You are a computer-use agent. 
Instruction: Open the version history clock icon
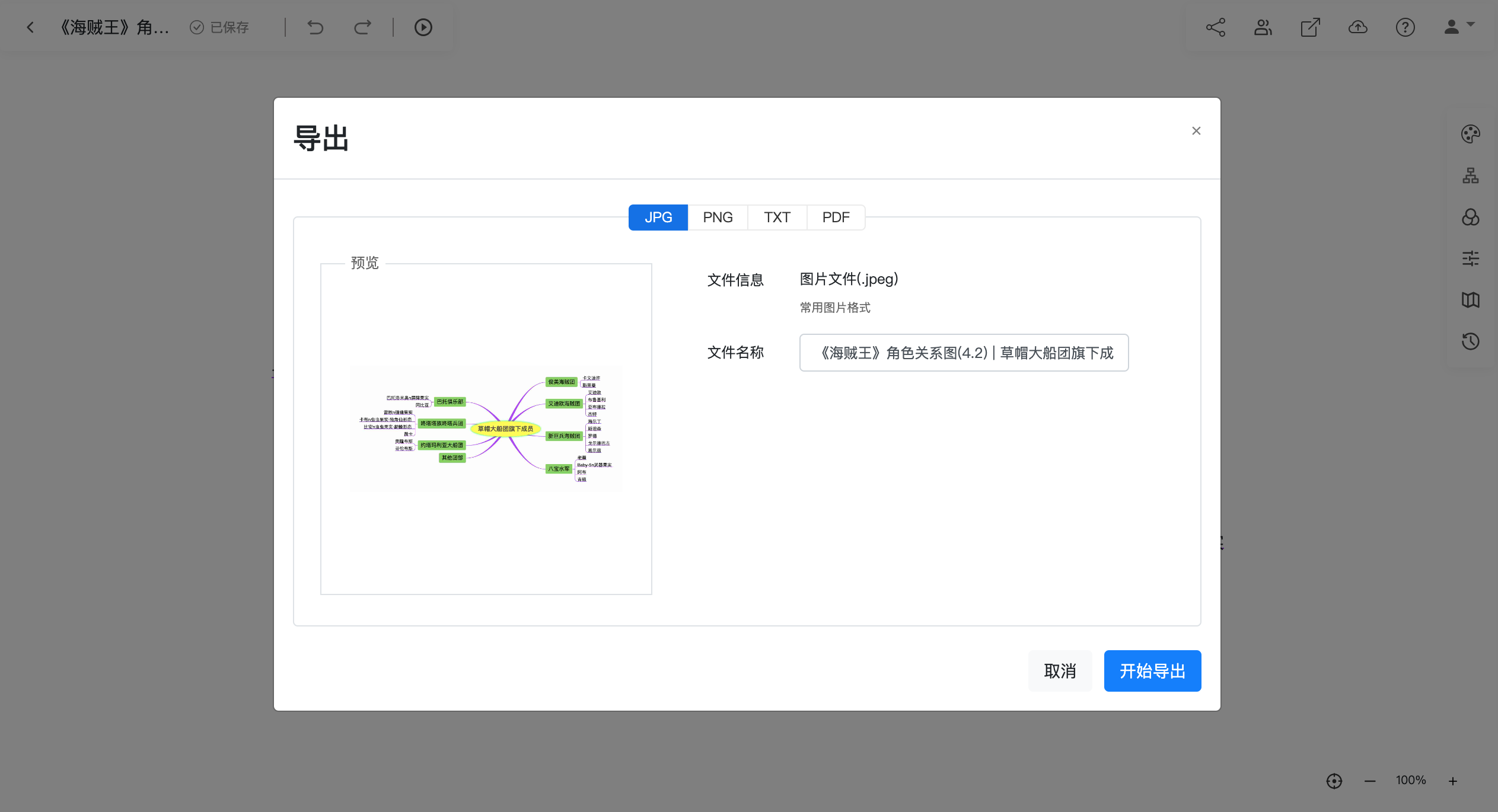tap(1470, 341)
